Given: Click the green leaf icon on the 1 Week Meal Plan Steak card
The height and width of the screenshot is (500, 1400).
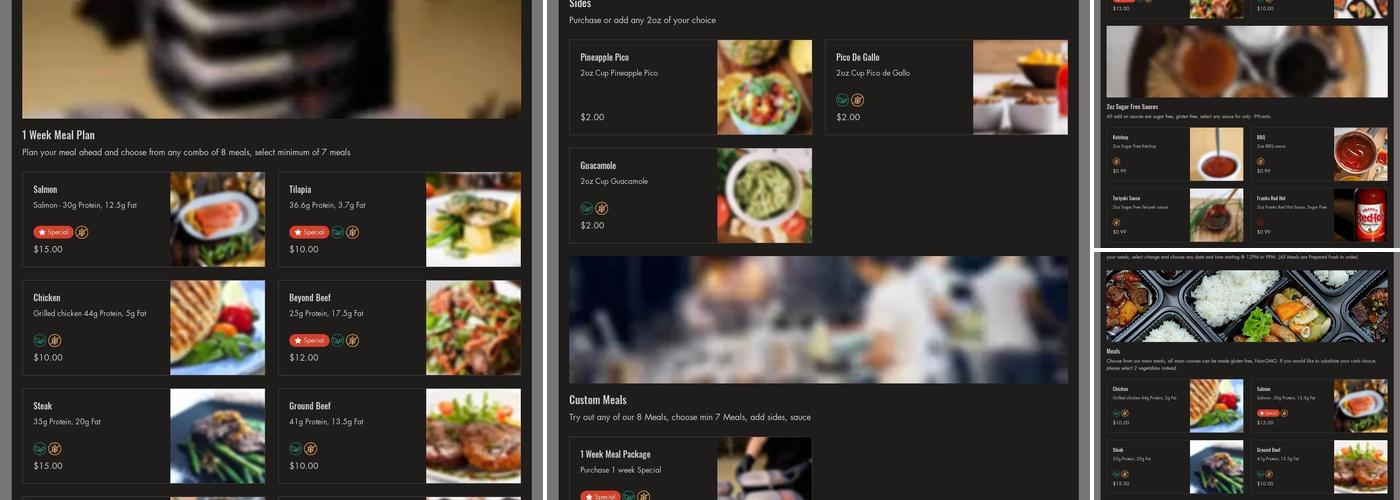Looking at the screenshot, I should pyautogui.click(x=40, y=449).
